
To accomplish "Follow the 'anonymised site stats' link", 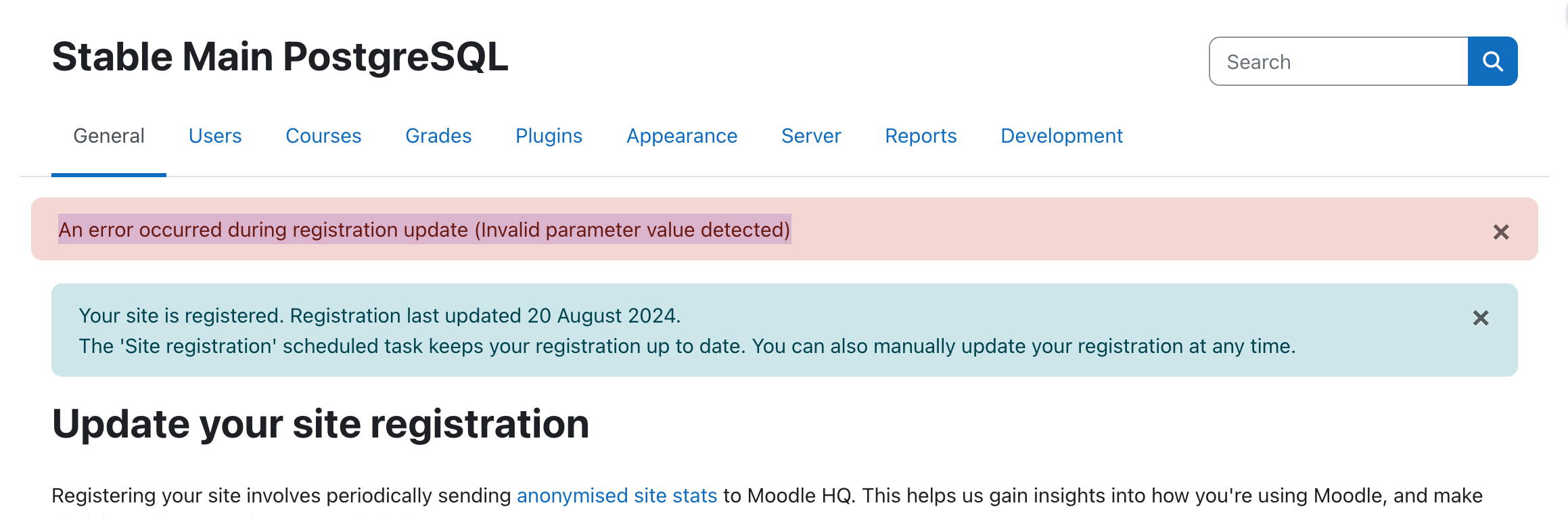I will [x=617, y=496].
